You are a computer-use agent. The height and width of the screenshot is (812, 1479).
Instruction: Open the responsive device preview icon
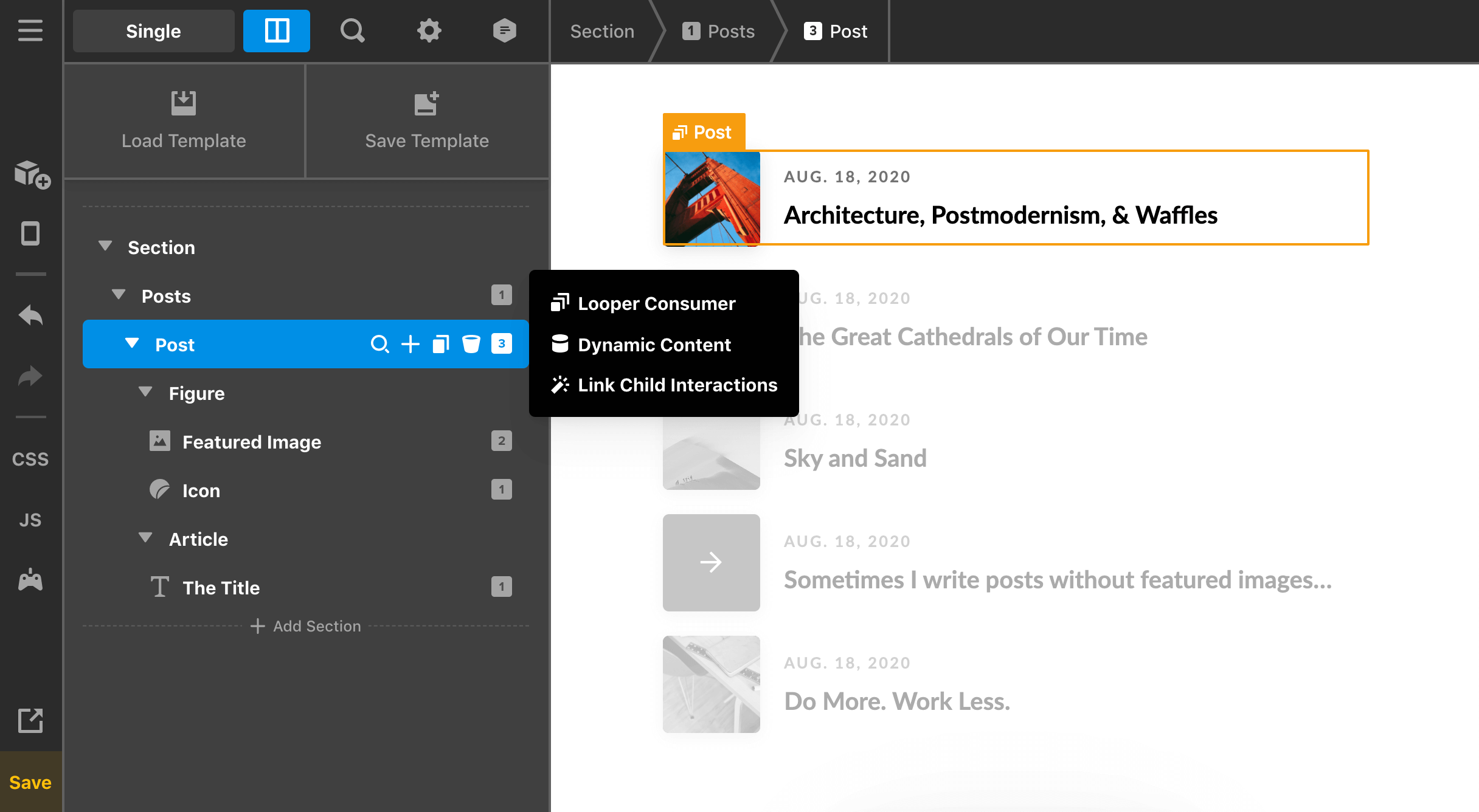(x=30, y=233)
